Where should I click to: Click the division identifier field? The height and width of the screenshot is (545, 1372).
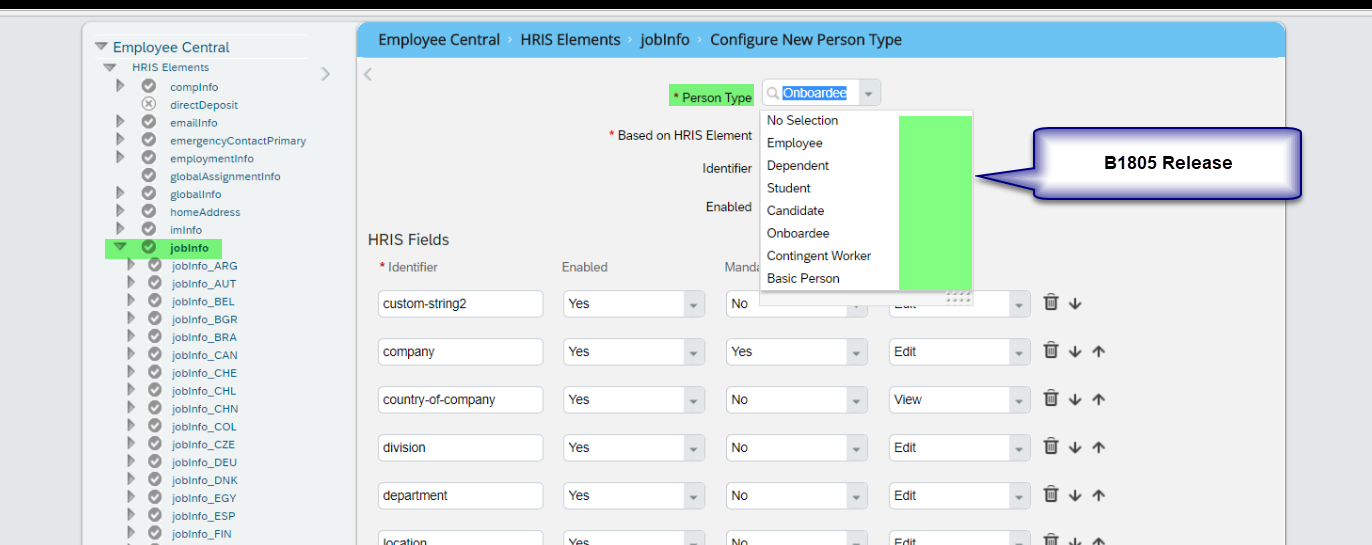click(x=460, y=448)
